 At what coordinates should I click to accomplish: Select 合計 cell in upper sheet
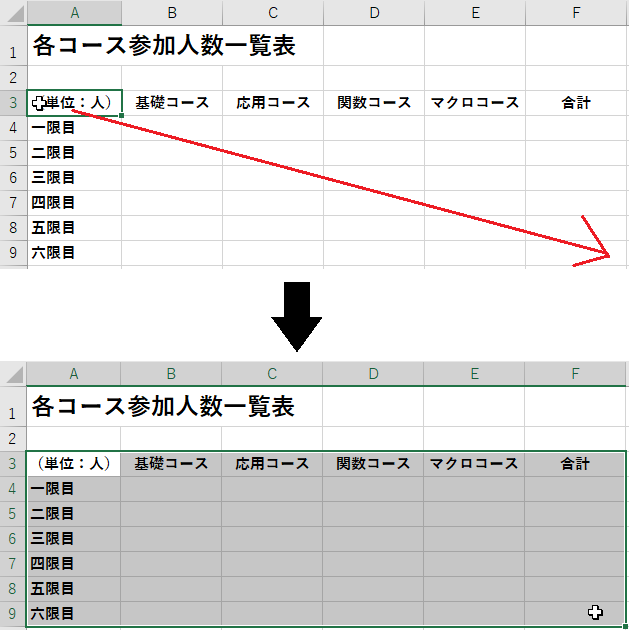tap(576, 103)
